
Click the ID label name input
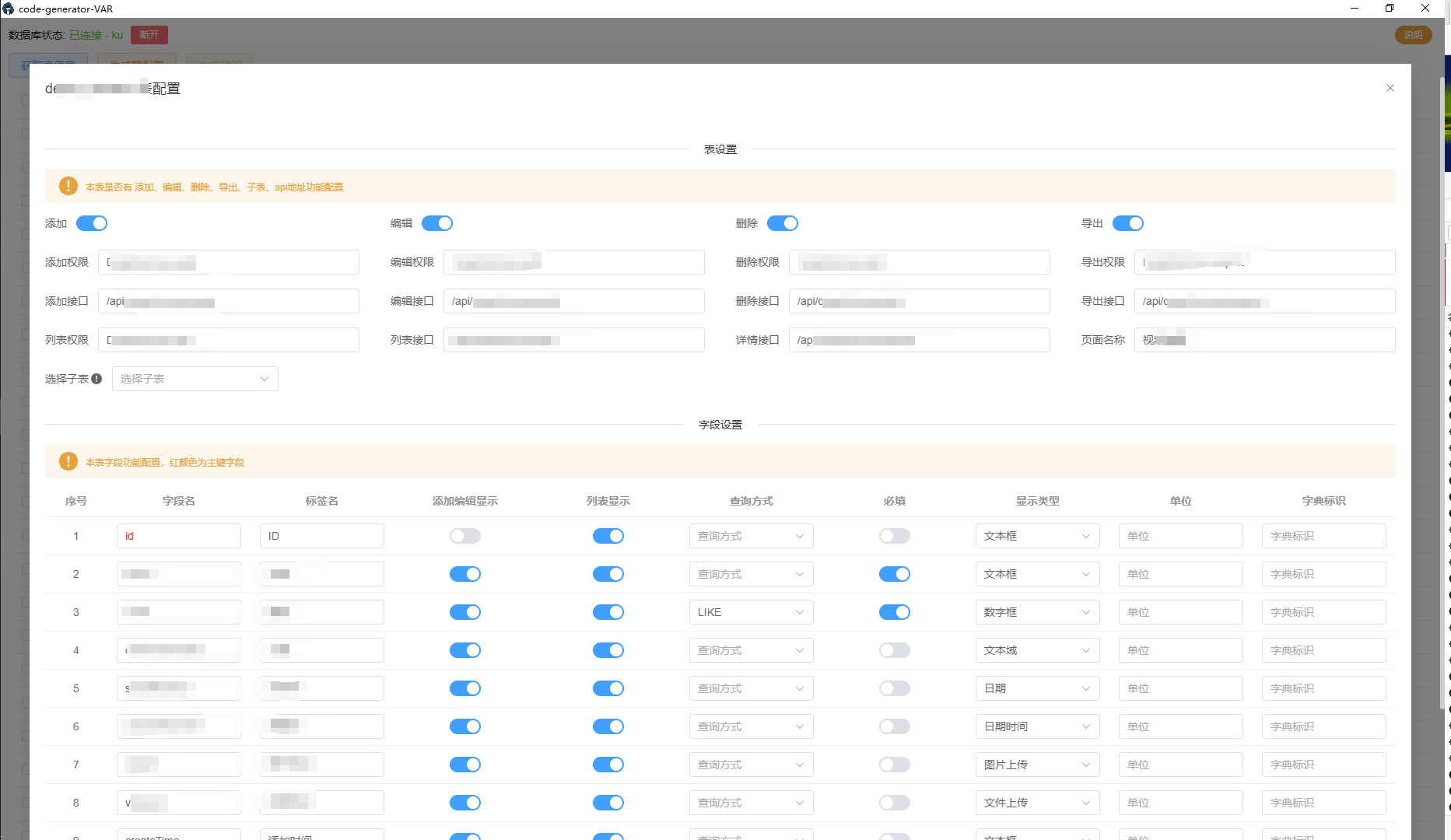coord(322,536)
